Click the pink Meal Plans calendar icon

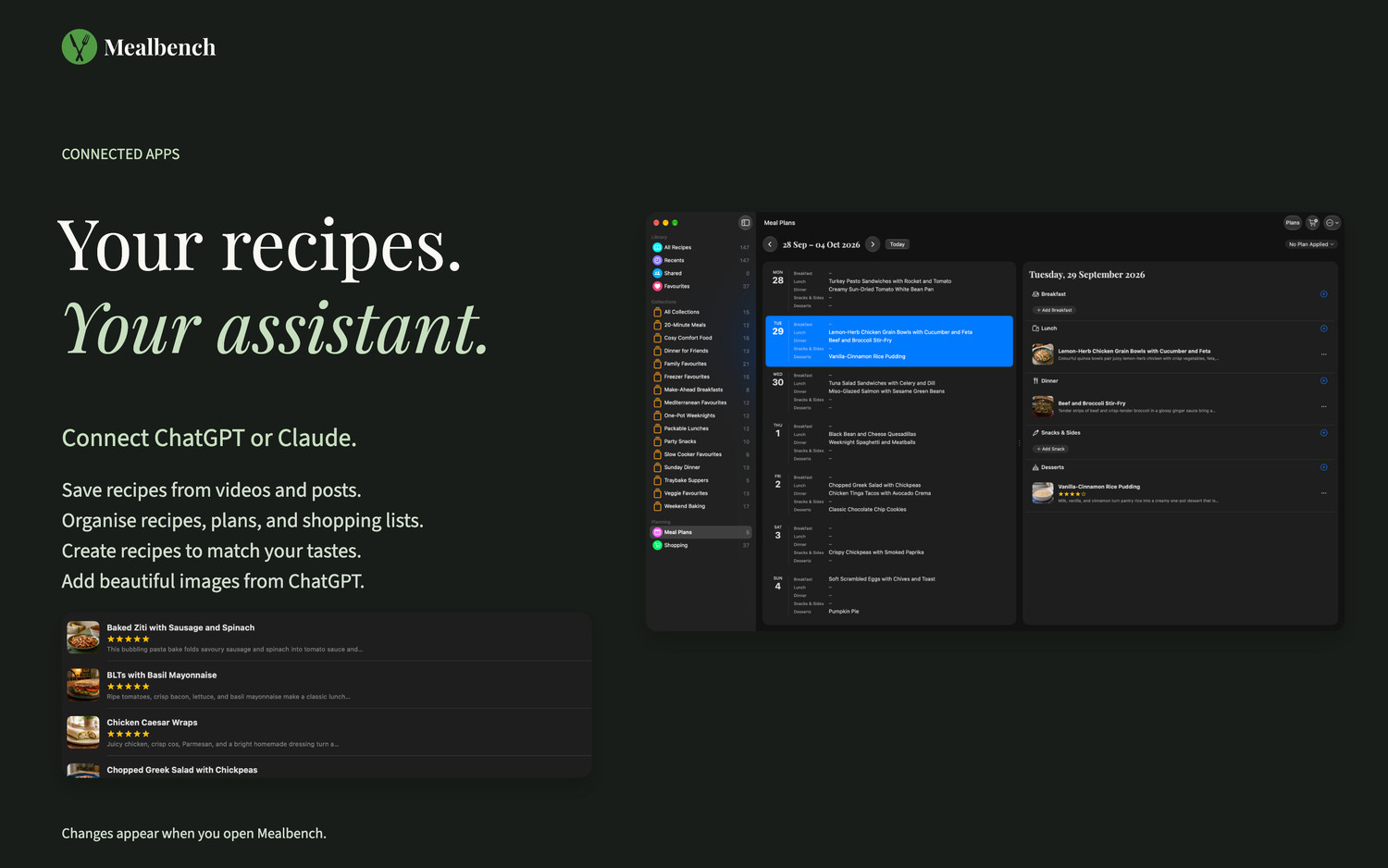point(657,532)
